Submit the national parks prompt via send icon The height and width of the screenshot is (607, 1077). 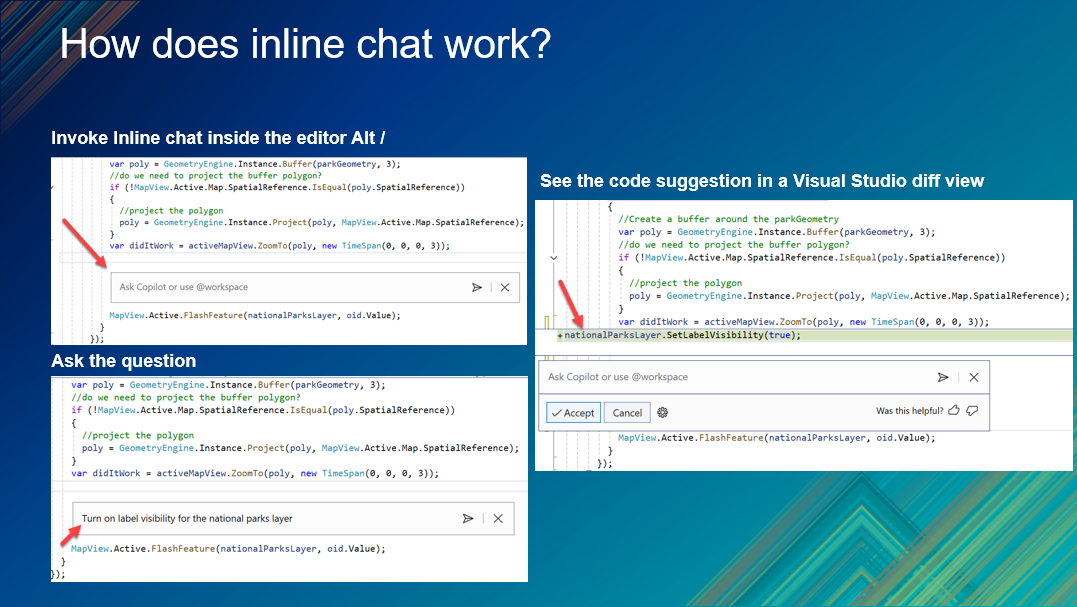pos(468,518)
